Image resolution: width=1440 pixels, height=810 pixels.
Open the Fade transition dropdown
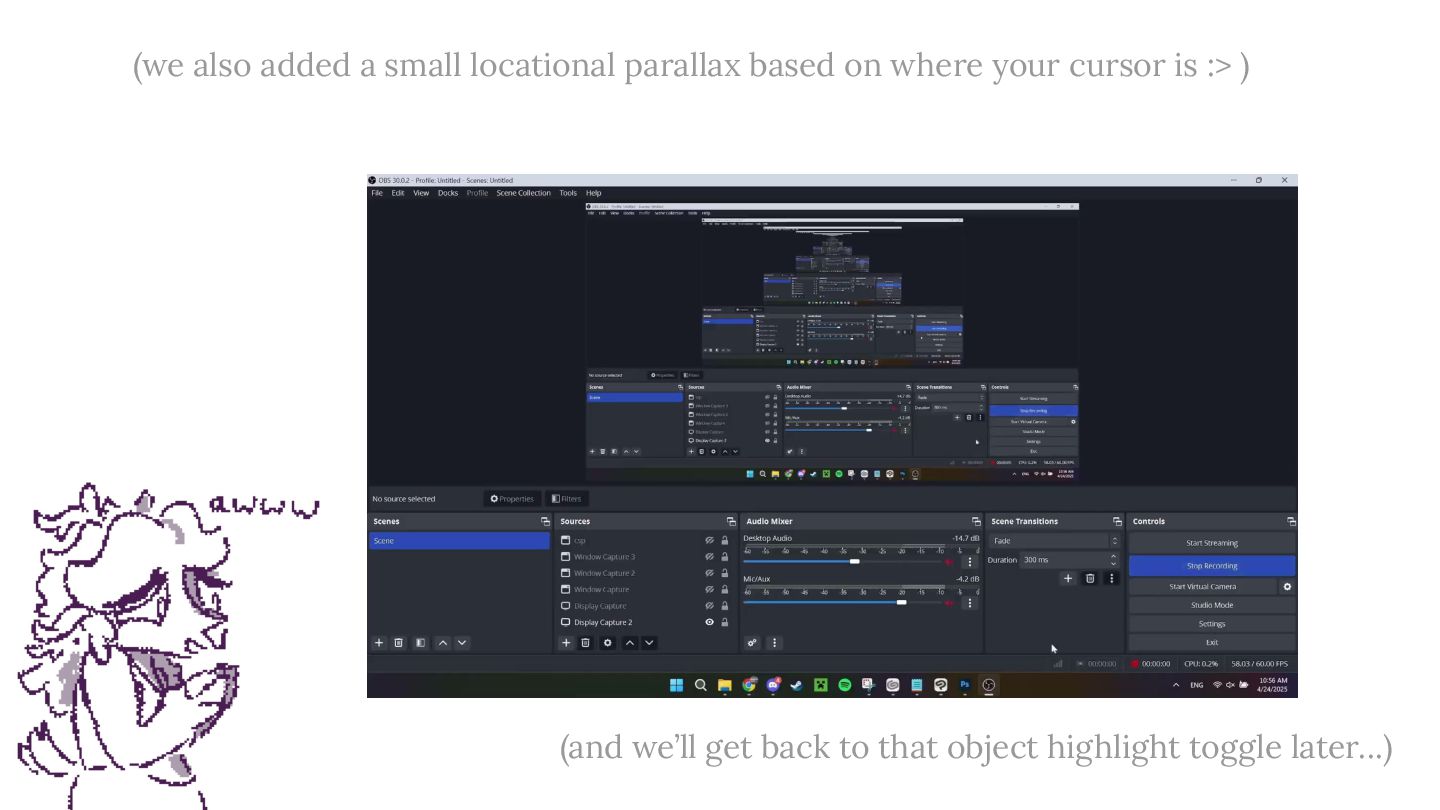(x=1054, y=541)
